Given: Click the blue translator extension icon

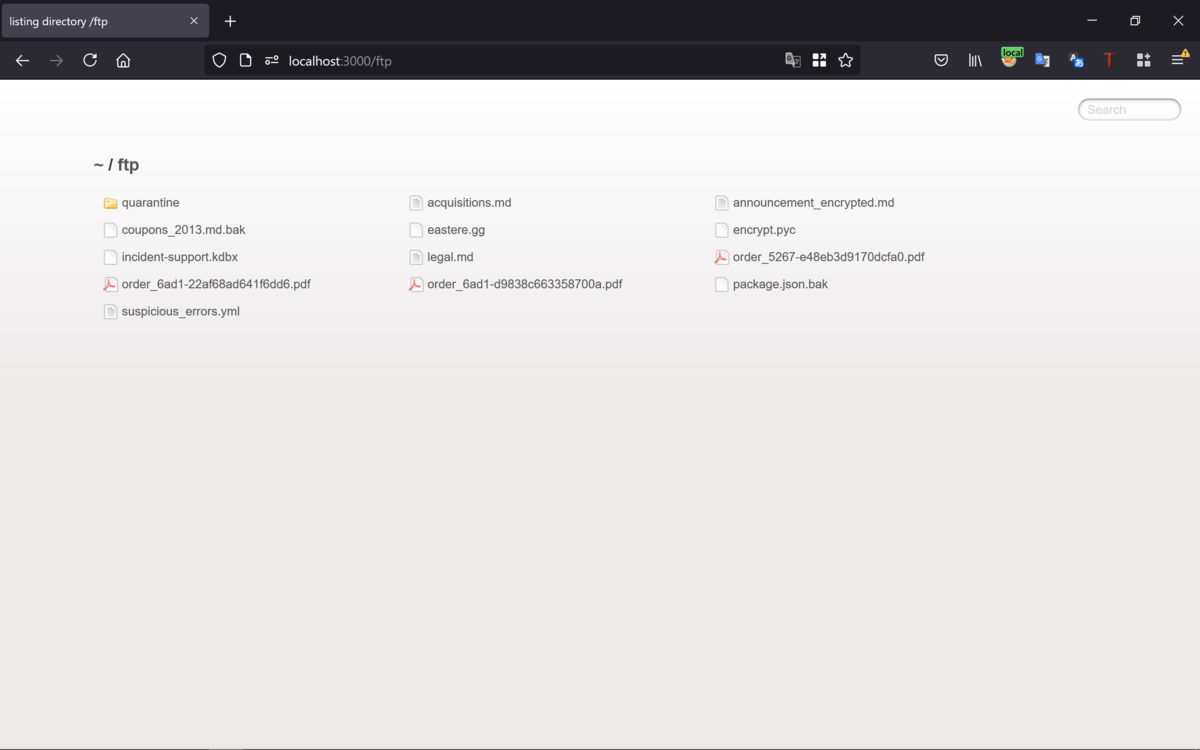Looking at the screenshot, I should 1076,61.
